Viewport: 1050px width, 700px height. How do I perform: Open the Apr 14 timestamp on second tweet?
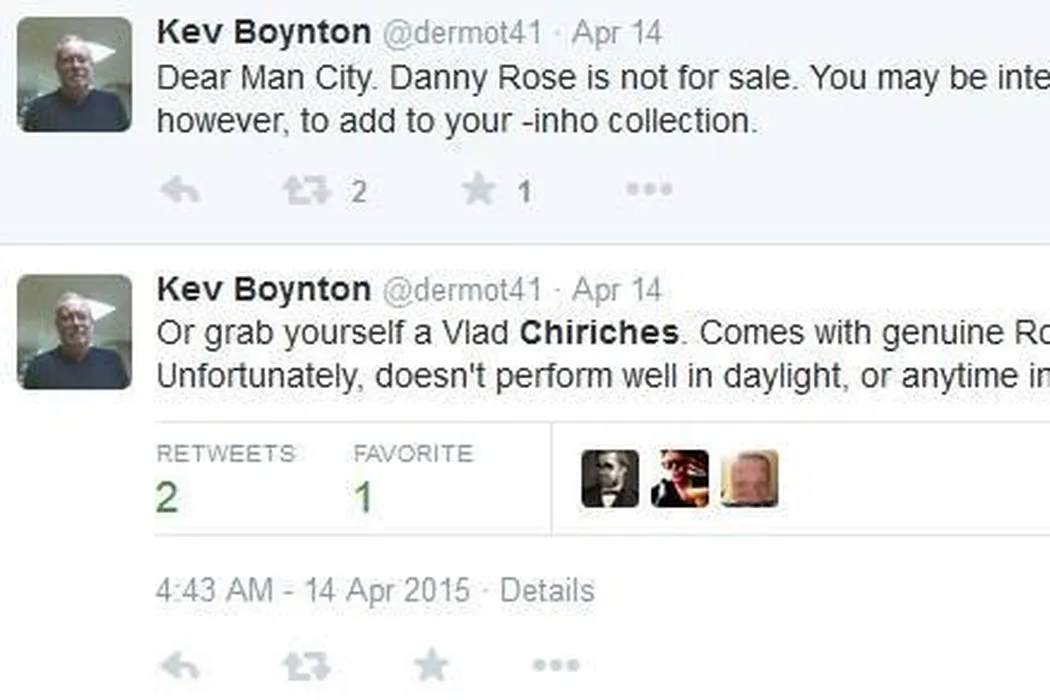click(x=617, y=290)
